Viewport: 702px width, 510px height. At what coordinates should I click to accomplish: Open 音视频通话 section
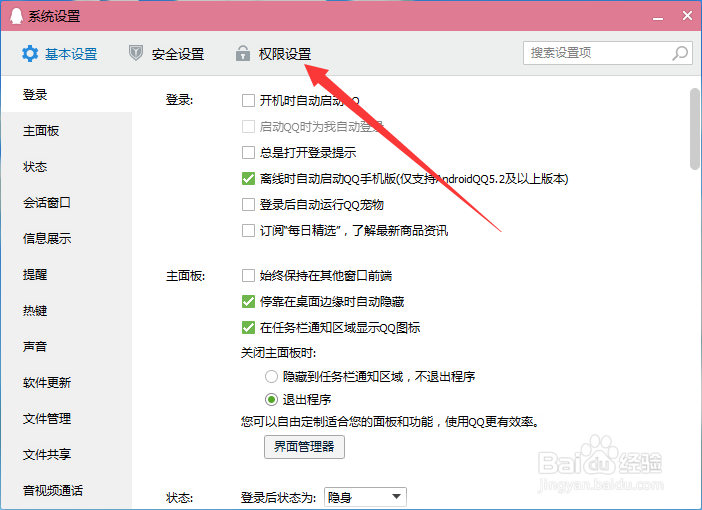(x=66, y=490)
